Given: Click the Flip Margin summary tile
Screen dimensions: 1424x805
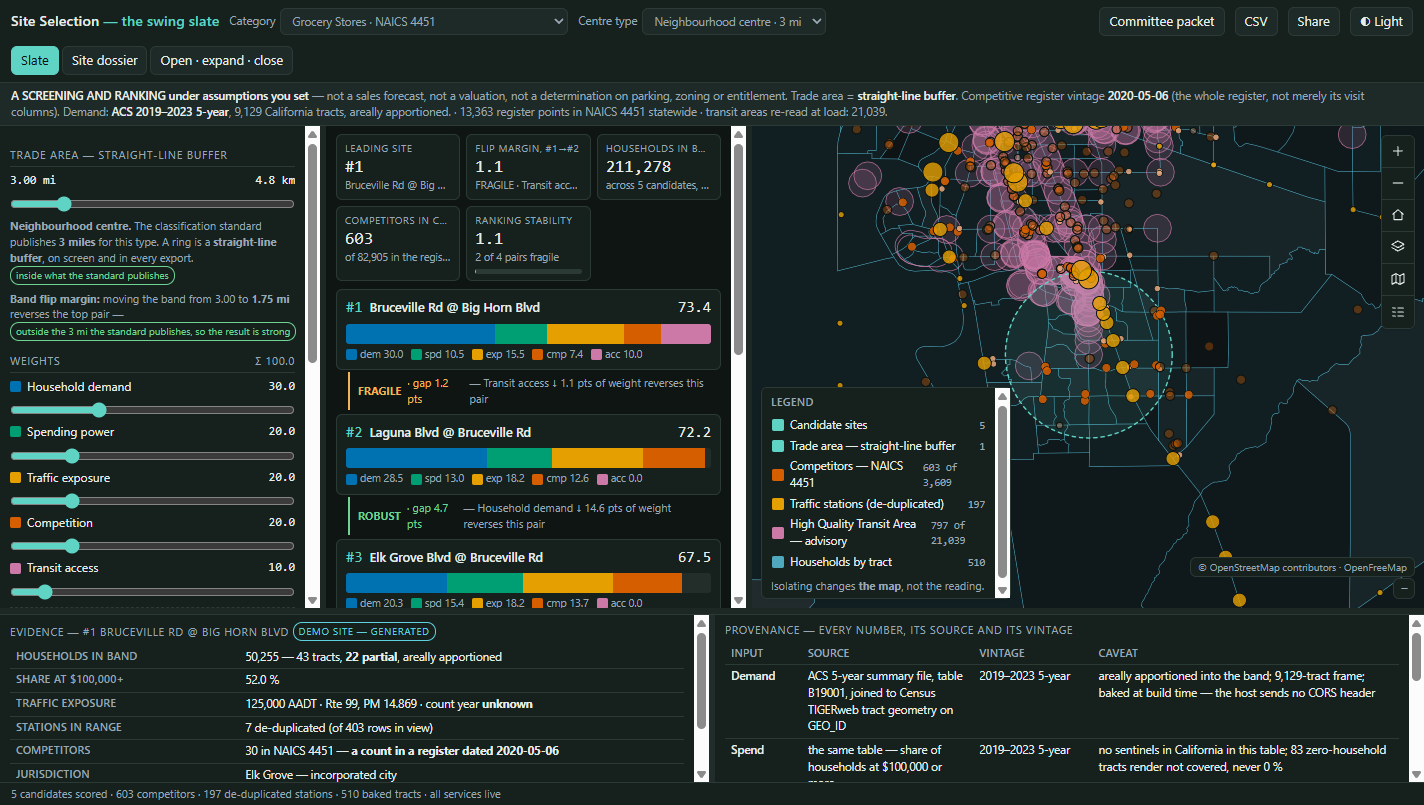Looking at the screenshot, I should pyautogui.click(x=528, y=167).
